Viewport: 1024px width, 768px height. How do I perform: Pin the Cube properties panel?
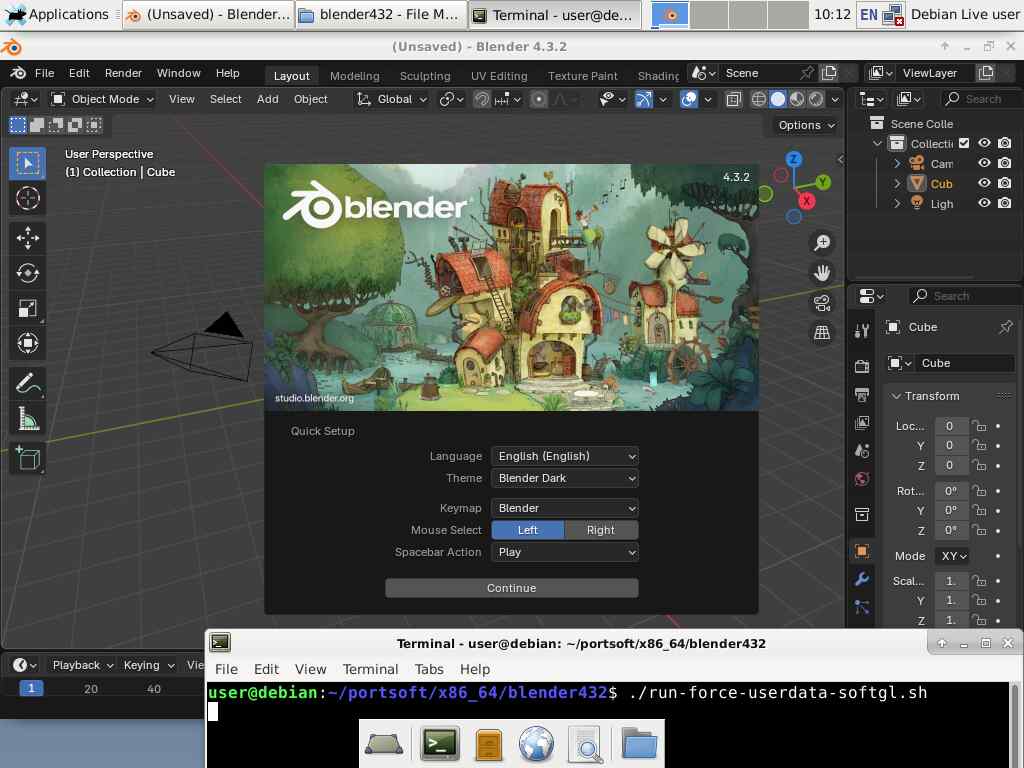[1006, 327]
